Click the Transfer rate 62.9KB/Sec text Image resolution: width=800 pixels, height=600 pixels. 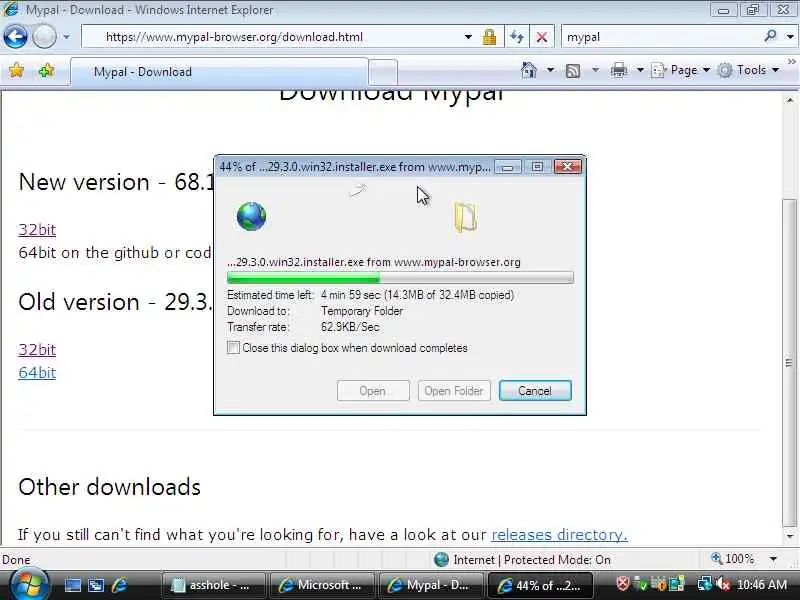coord(350,327)
